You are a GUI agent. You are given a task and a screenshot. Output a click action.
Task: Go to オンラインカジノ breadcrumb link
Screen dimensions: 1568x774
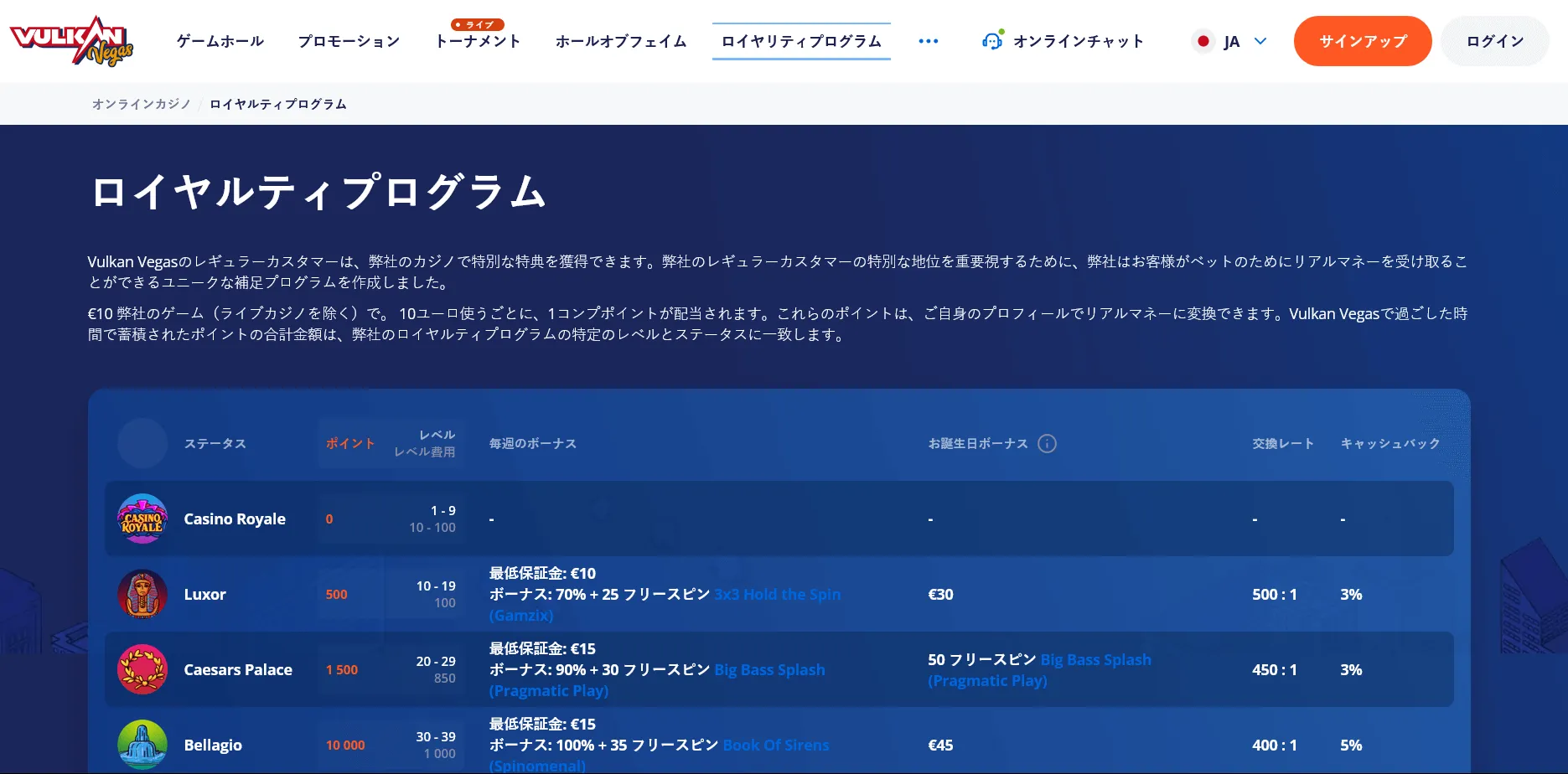[x=142, y=104]
